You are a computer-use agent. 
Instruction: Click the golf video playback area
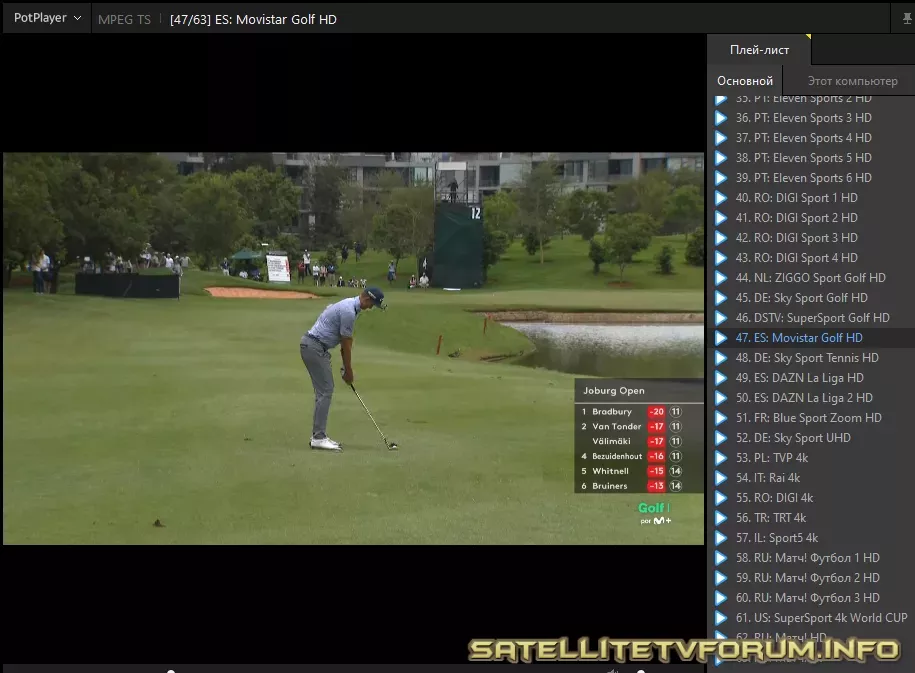point(354,348)
